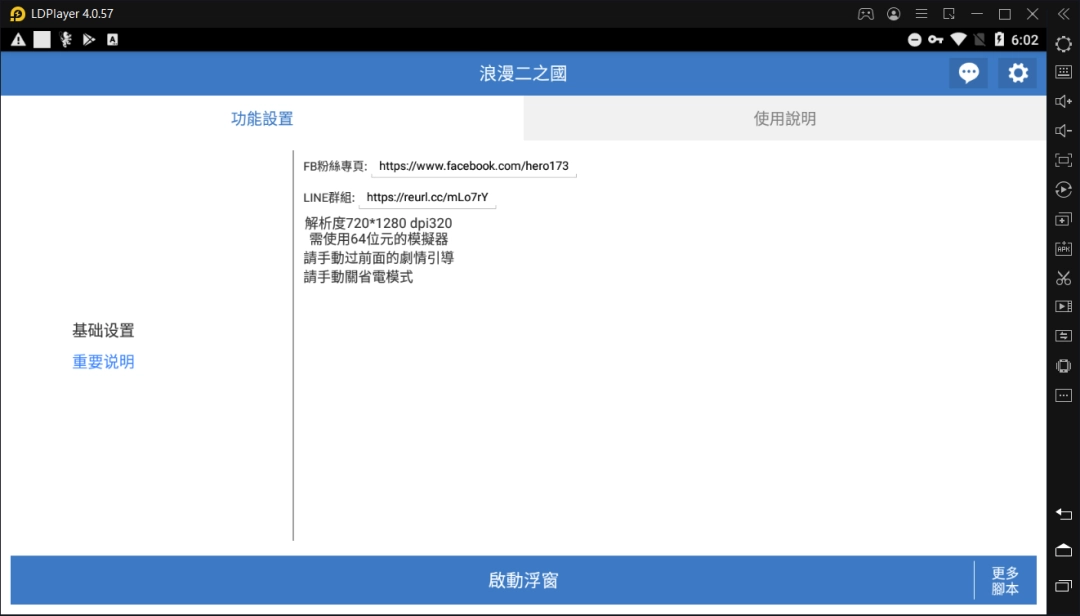The width and height of the screenshot is (1080, 616).
Task: Open the shared folder transfer icon
Action: (x=1063, y=336)
